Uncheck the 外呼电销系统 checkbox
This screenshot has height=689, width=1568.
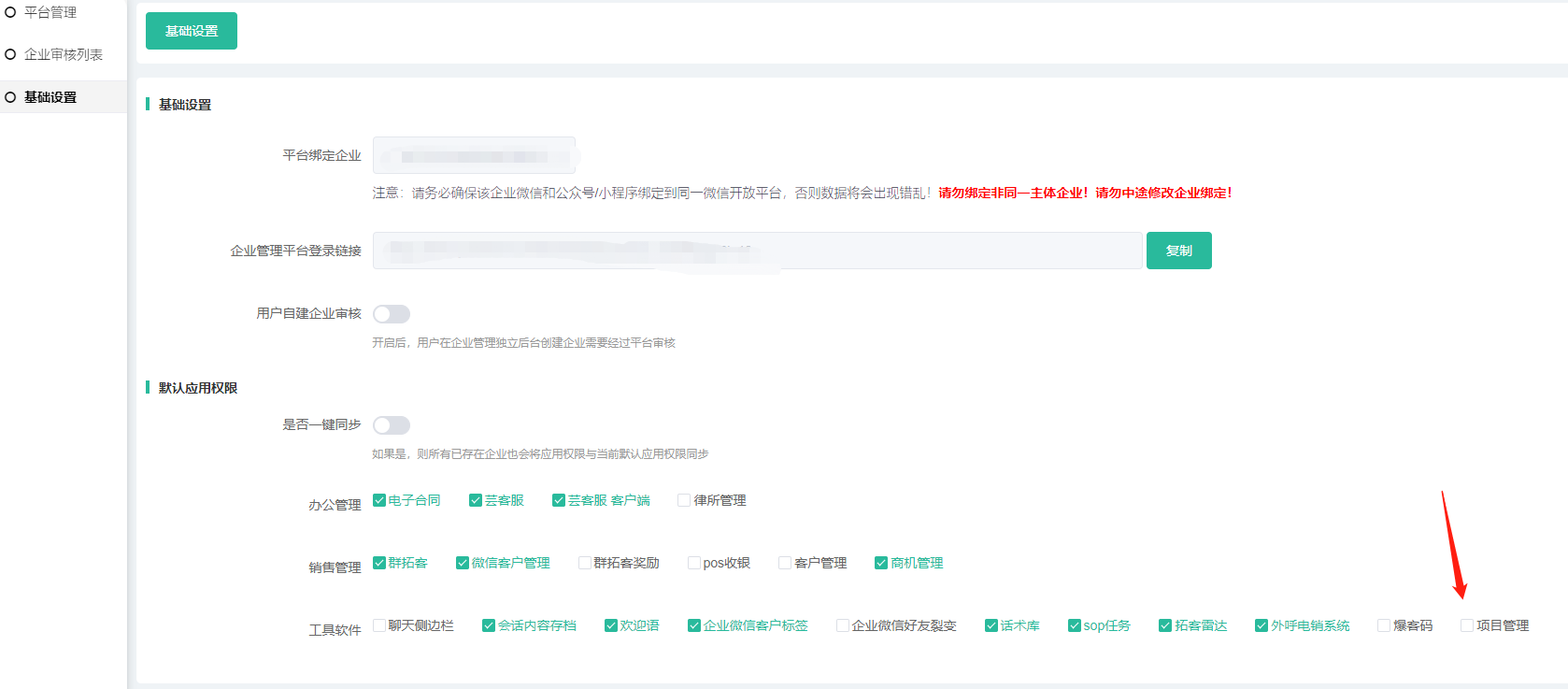pyautogui.click(x=1262, y=625)
